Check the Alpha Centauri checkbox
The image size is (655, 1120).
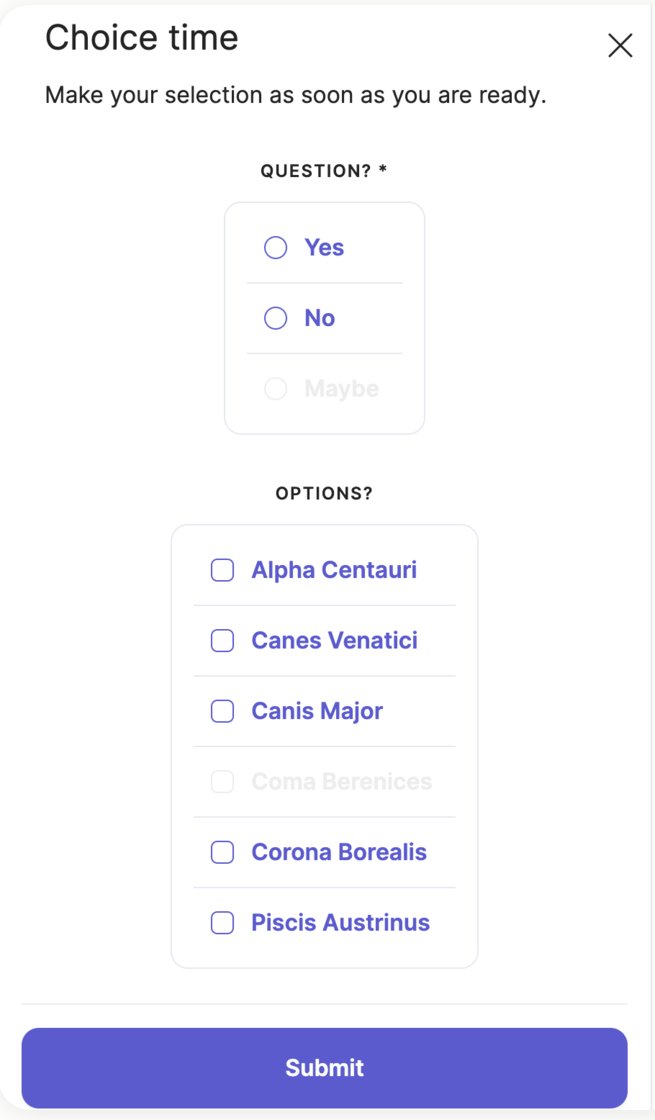pos(222,570)
